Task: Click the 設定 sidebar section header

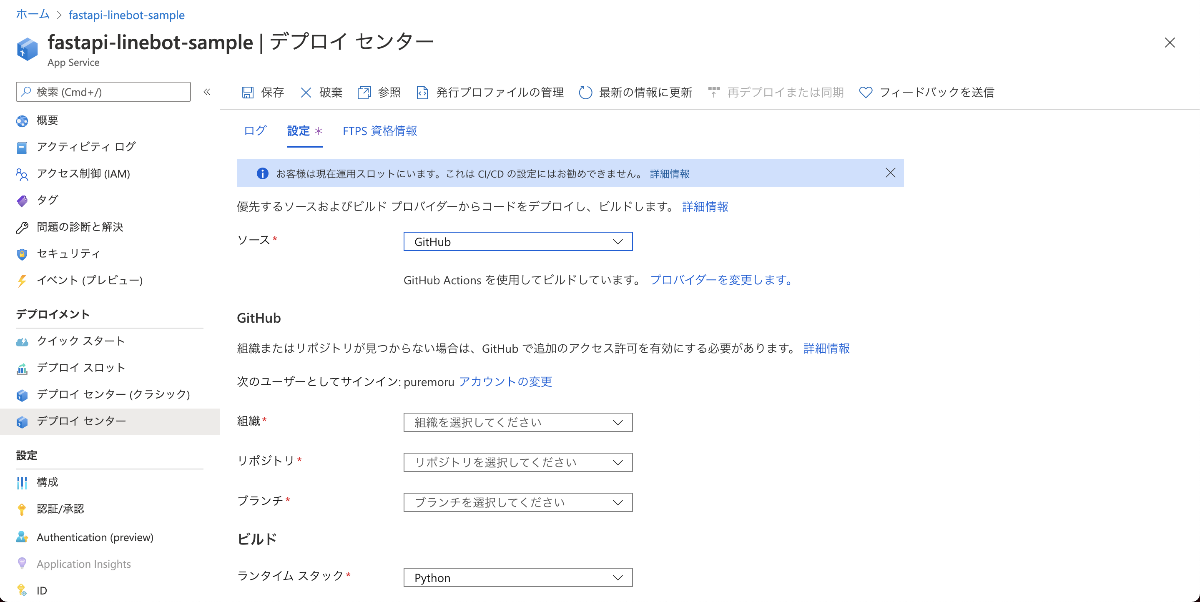Action: (27, 455)
